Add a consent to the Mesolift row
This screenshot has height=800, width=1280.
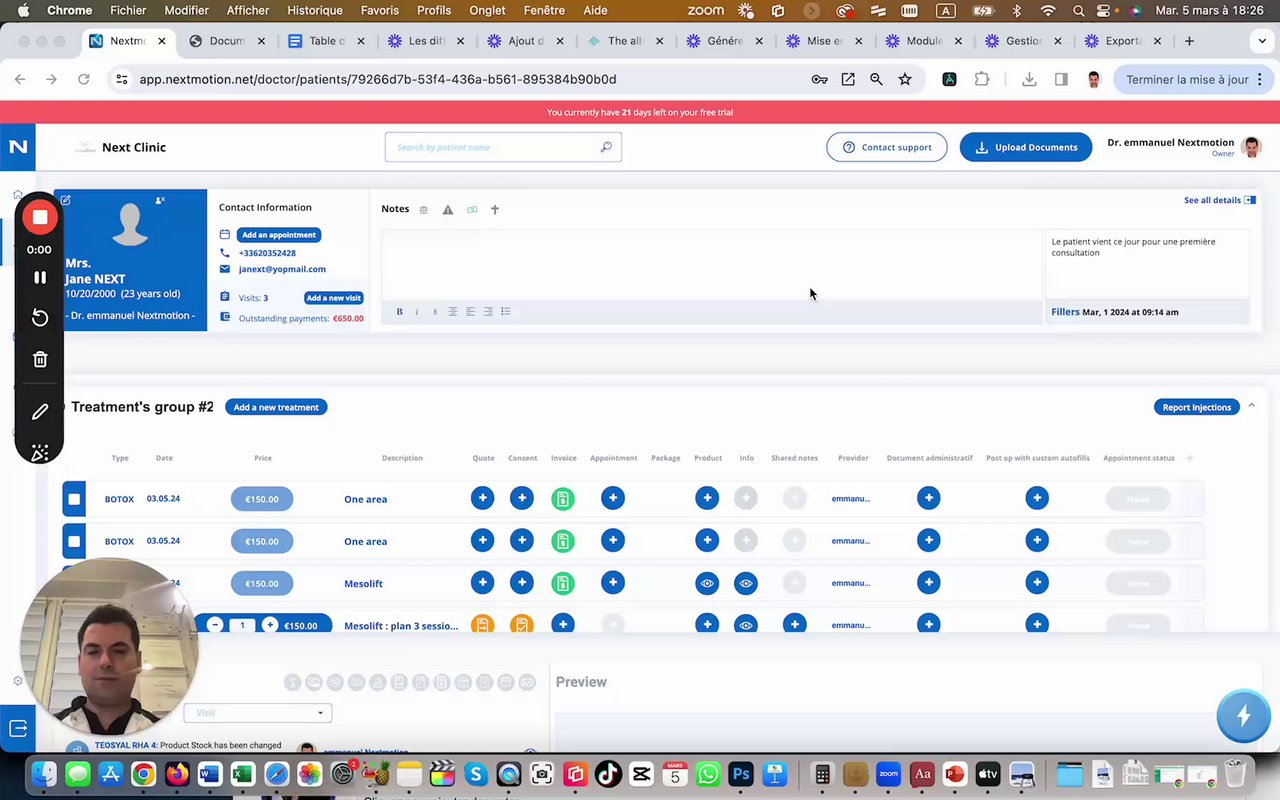pos(522,582)
